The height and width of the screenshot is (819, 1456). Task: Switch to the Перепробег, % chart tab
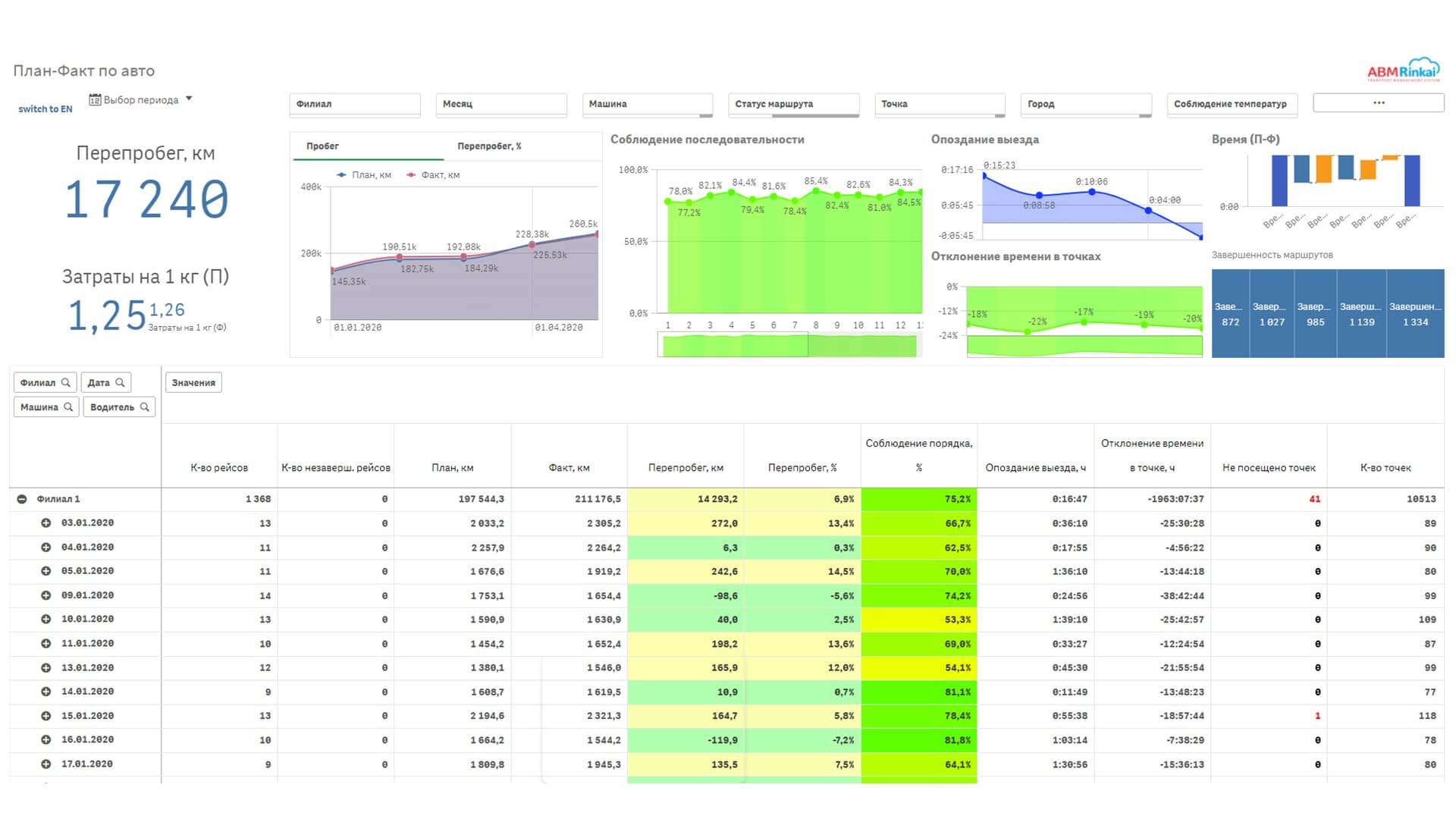coord(490,146)
